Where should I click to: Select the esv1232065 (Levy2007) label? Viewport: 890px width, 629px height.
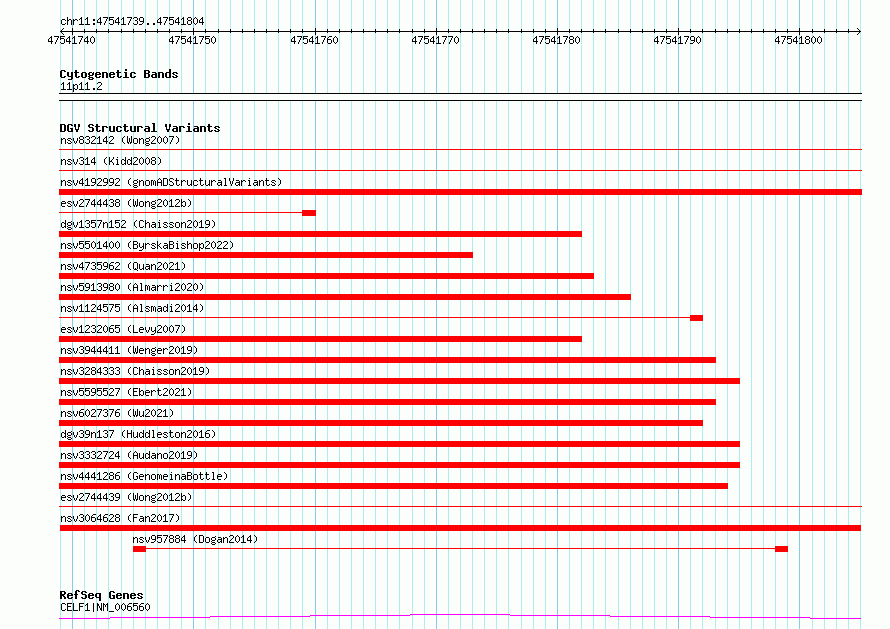point(123,329)
